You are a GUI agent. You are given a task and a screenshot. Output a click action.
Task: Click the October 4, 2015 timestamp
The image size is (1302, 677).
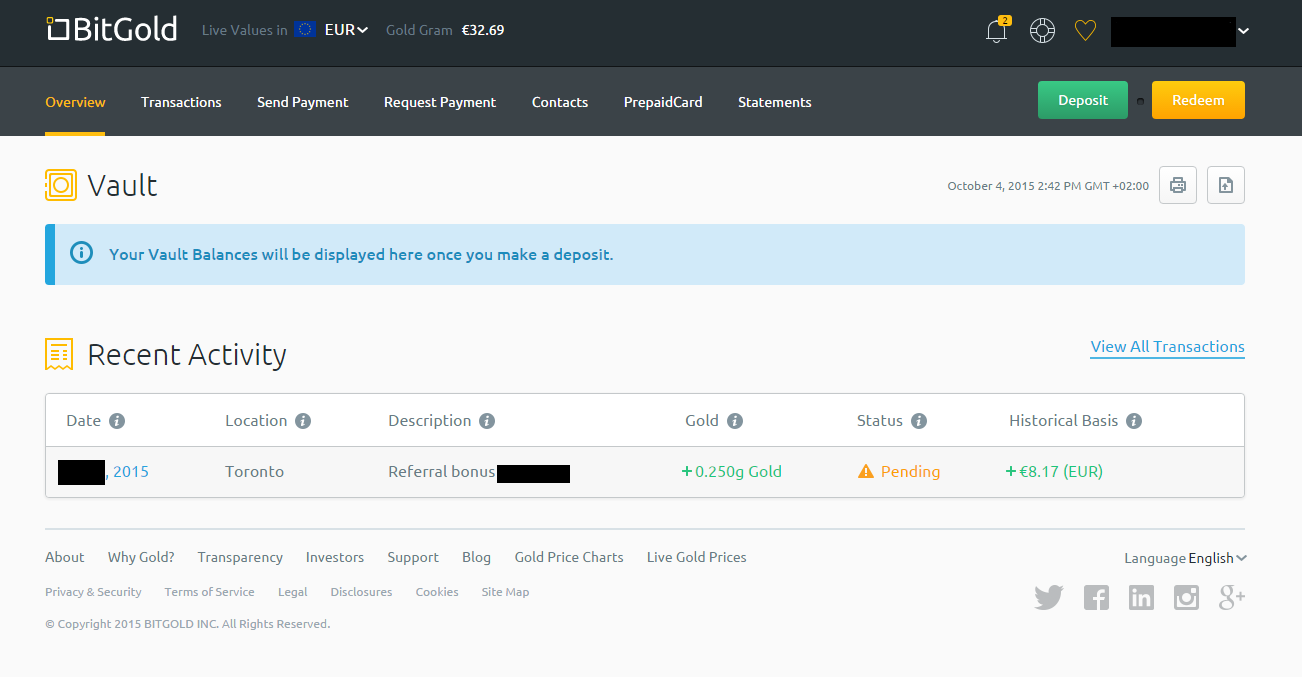(x=1048, y=186)
